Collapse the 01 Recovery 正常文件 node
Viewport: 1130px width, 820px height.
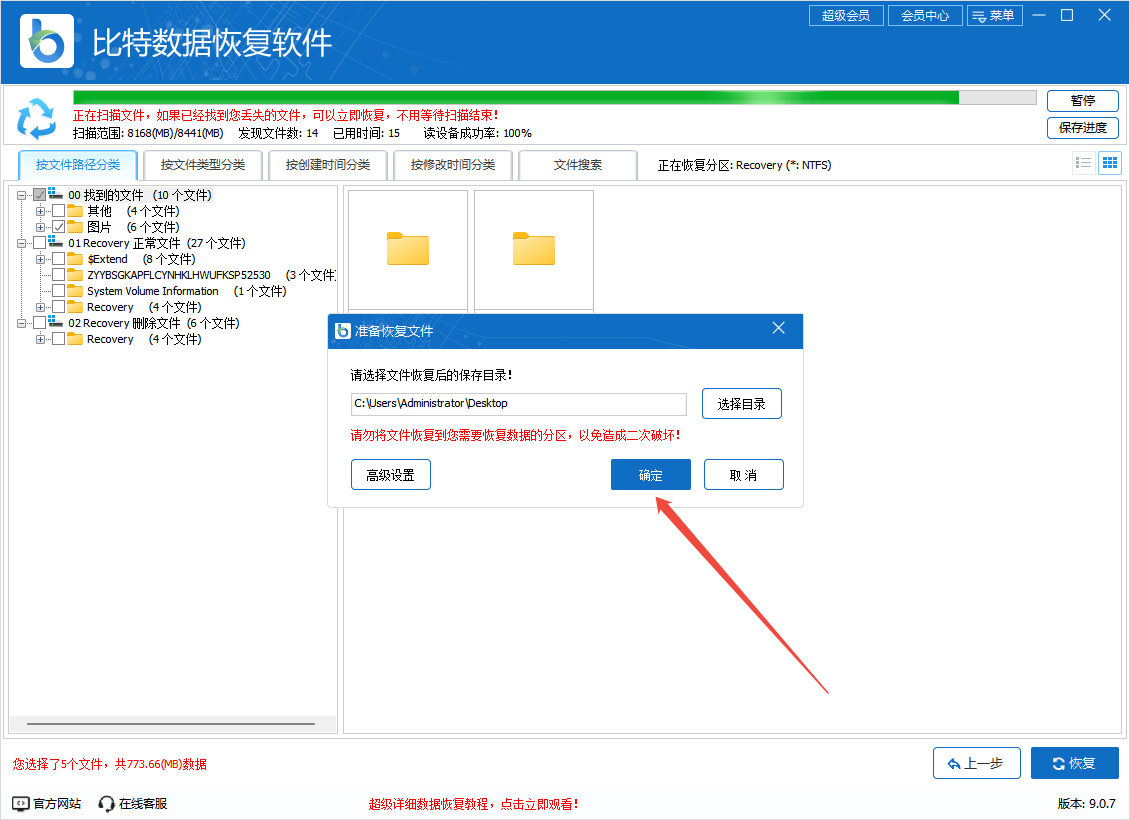point(22,243)
